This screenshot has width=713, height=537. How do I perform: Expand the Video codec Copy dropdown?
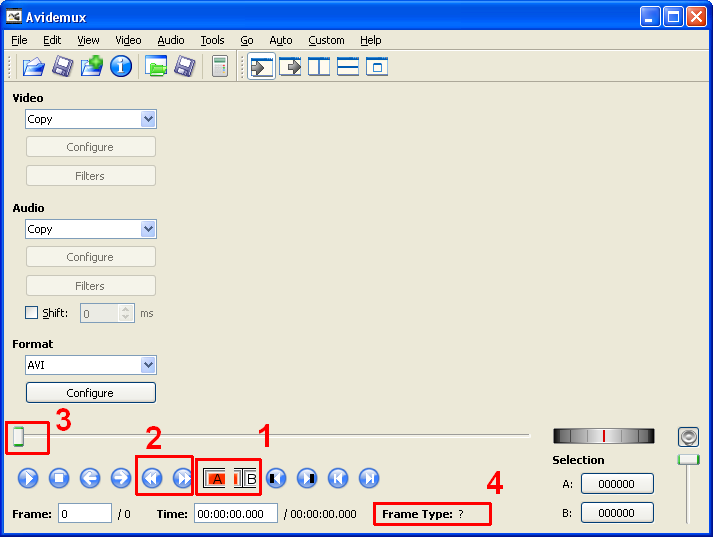(148, 119)
